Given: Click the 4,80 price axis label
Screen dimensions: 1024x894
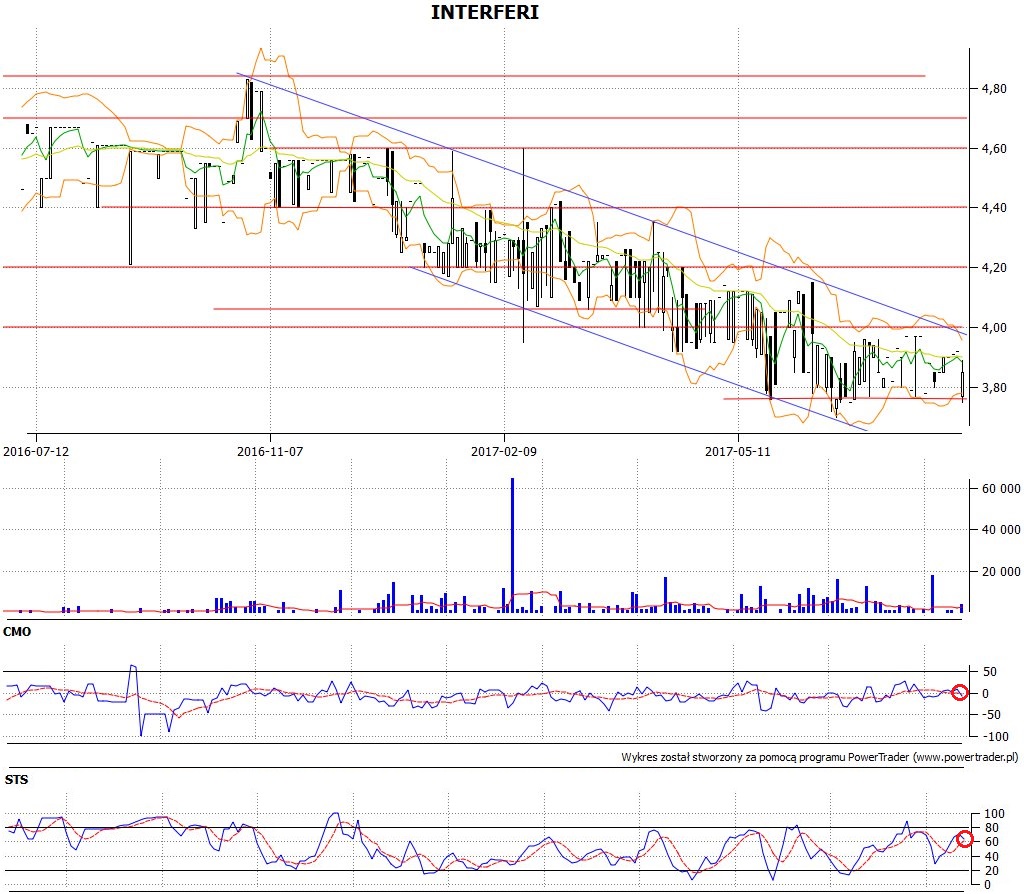Looking at the screenshot, I should pyautogui.click(x=993, y=88).
